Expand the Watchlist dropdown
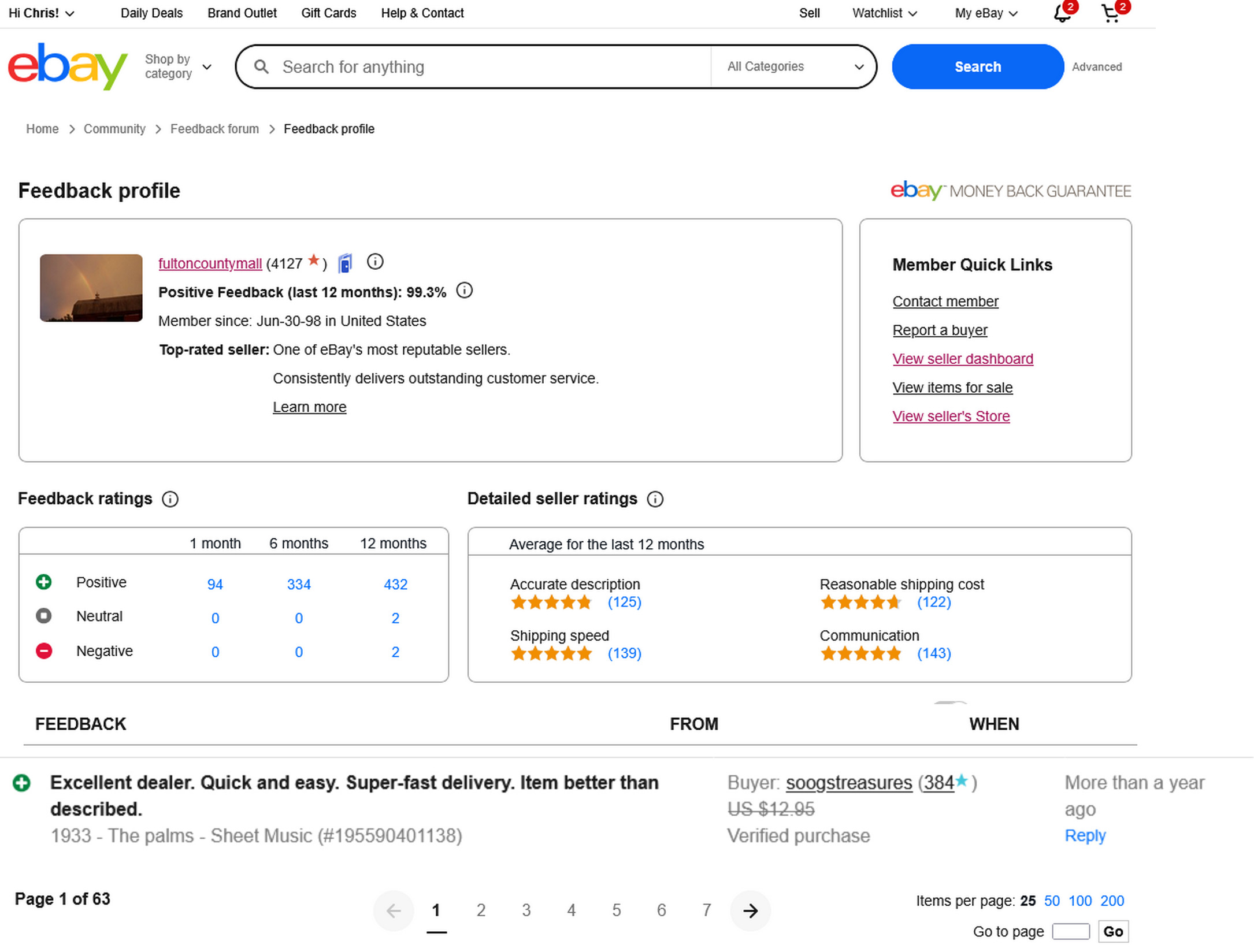This screenshot has width=1254, height=952. tap(884, 13)
